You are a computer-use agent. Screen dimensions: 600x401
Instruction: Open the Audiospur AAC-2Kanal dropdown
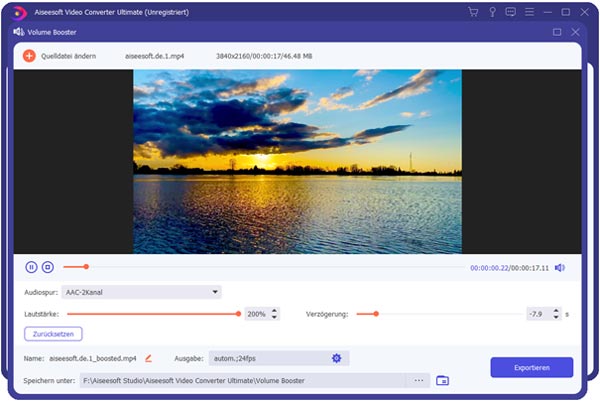point(142,292)
